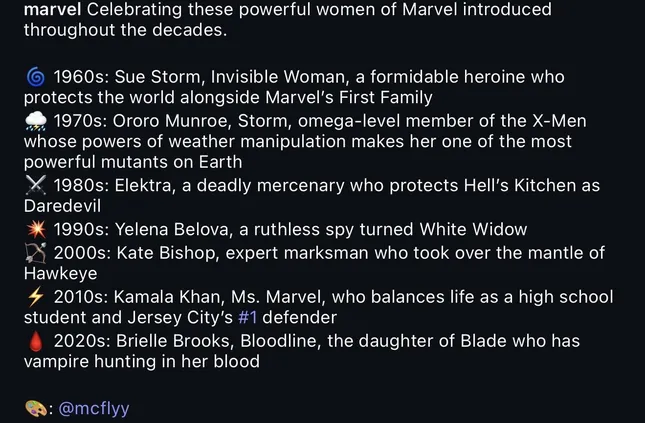The width and height of the screenshot is (645, 423).
Task: Click the bow and arrow emoji
Action: (x=33, y=252)
